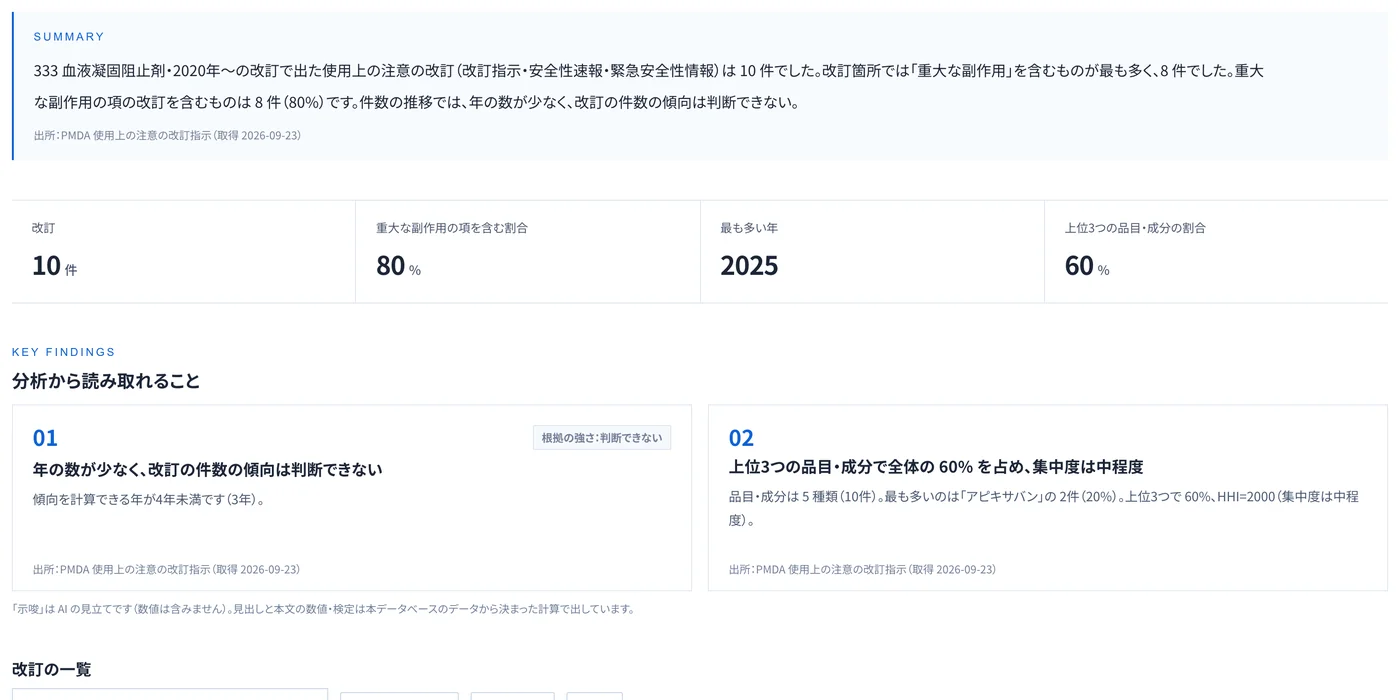Click the SUMMARY section label
This screenshot has width=1400, height=700.
[69, 37]
